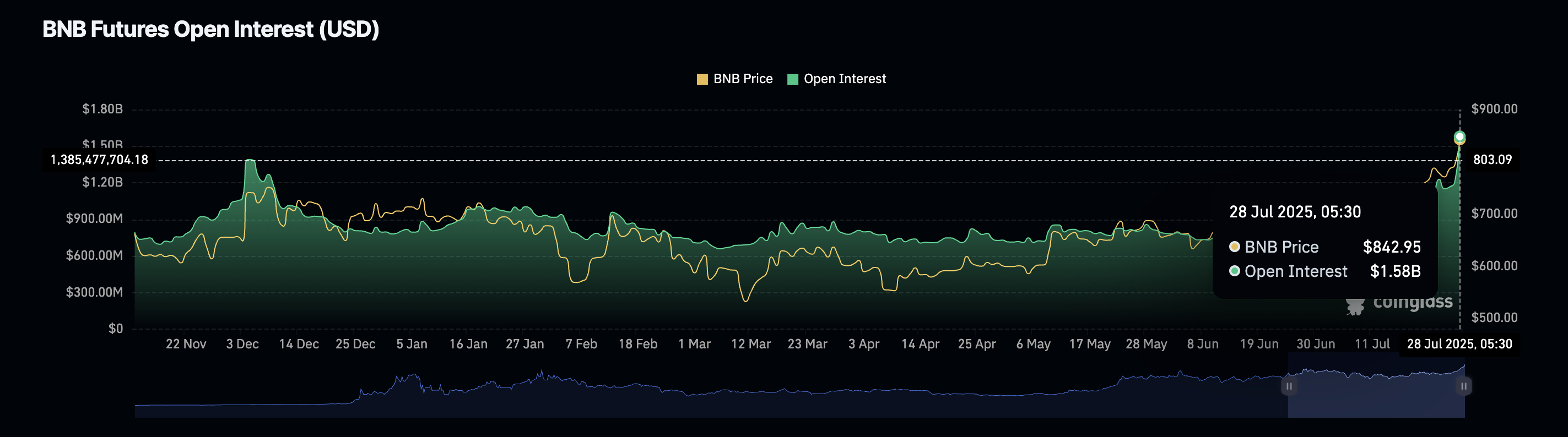Click the $1.58B Open Interest tooltip value
The height and width of the screenshot is (437, 1568).
pyautogui.click(x=1395, y=271)
